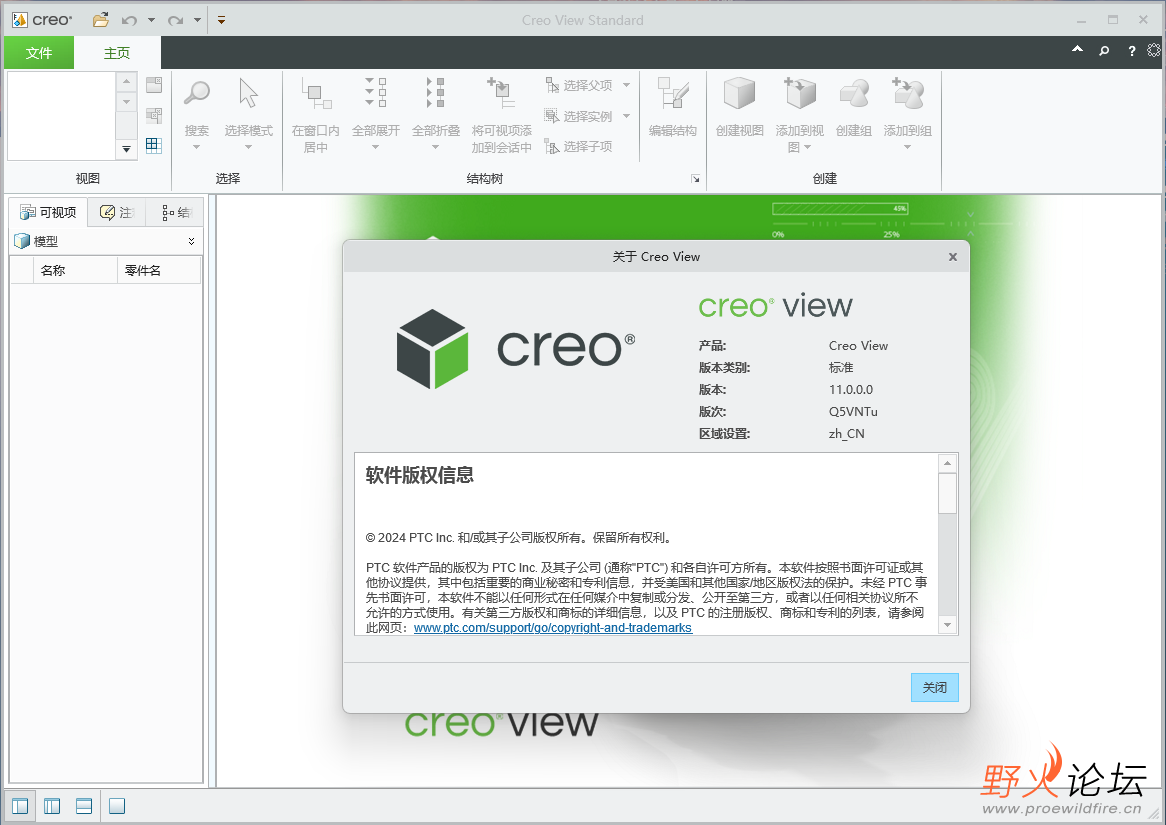This screenshot has width=1166, height=825.
Task: Open the 文件 menu tab
Action: coord(39,53)
